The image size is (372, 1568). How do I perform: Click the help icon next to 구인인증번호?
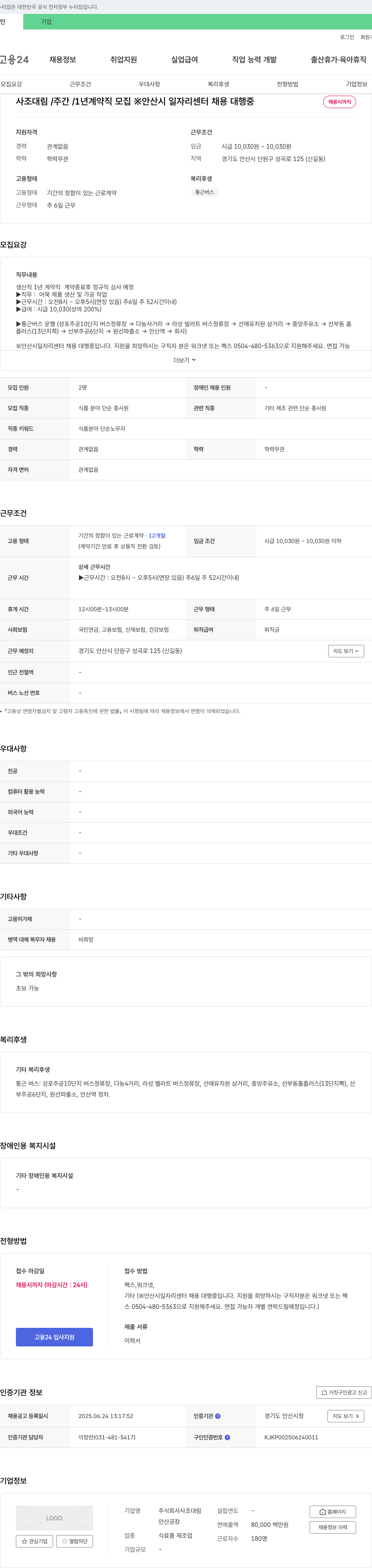pyautogui.click(x=227, y=1437)
